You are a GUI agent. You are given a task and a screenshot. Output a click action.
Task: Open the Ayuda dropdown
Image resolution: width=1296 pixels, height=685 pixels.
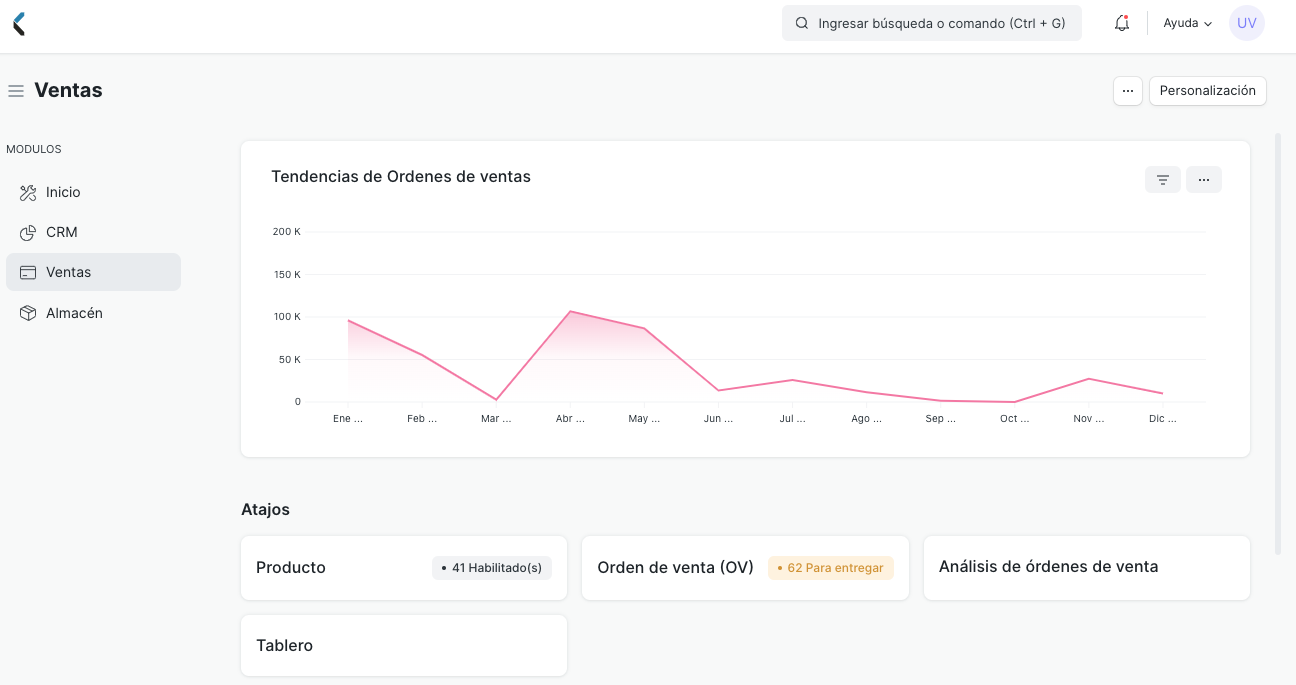[1186, 23]
